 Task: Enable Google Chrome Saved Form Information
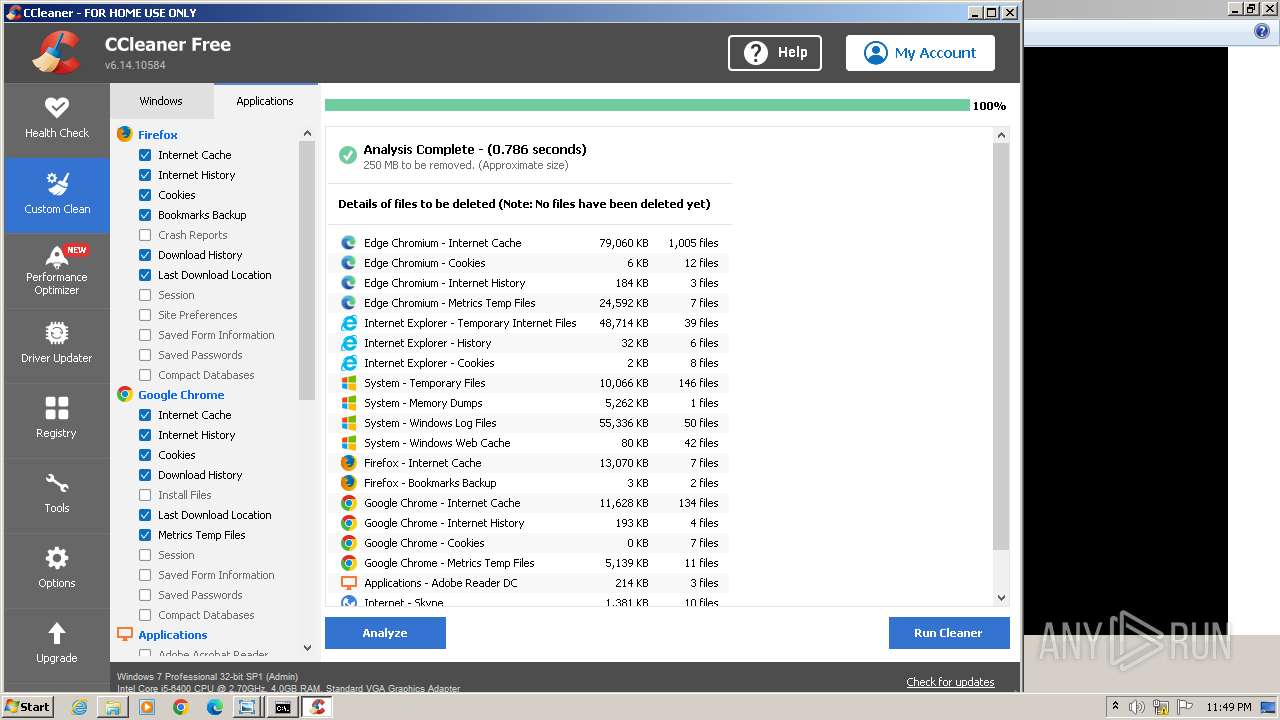tap(145, 575)
